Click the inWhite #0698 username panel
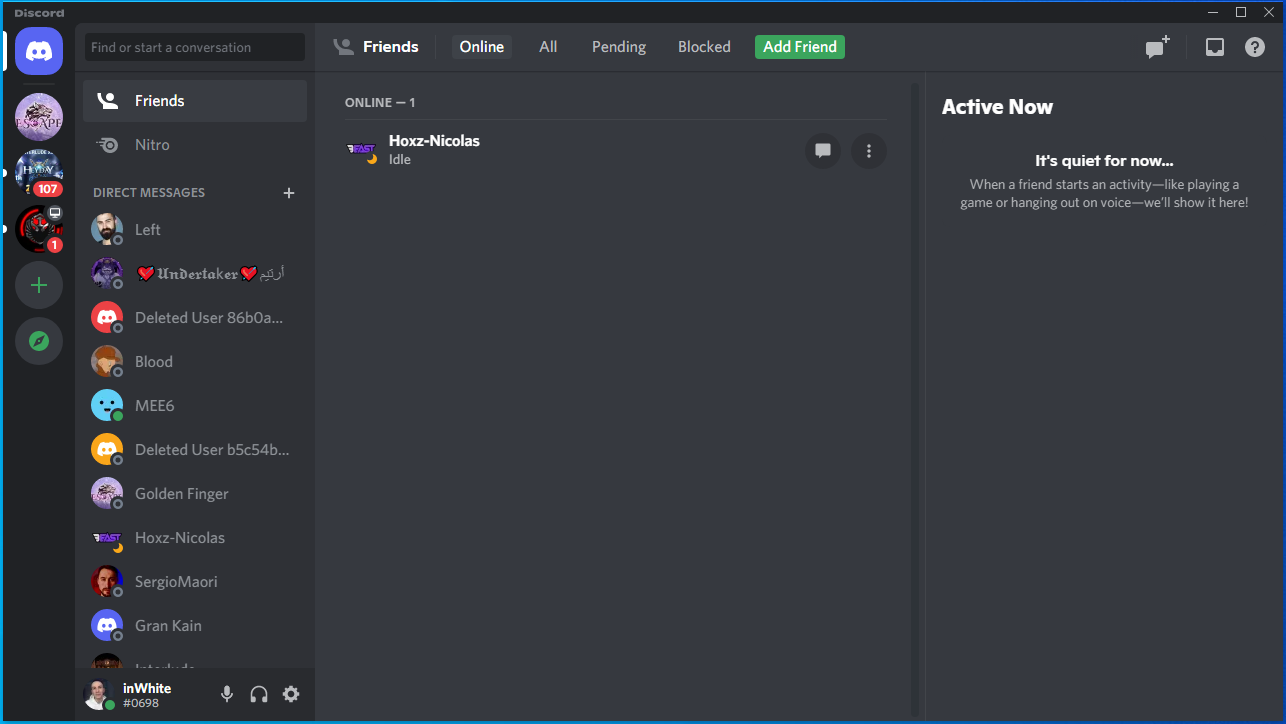 coord(145,694)
